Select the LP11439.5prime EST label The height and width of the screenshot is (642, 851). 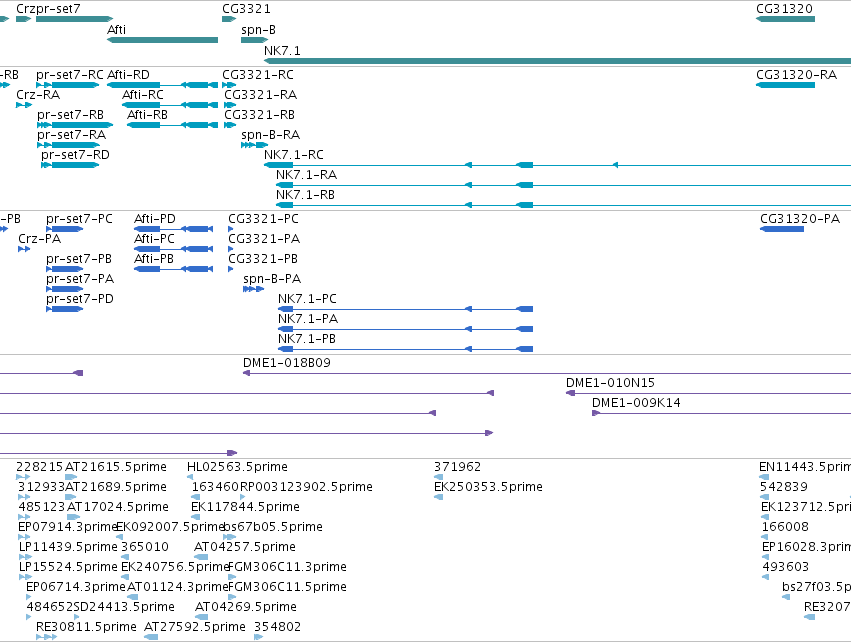click(68, 547)
